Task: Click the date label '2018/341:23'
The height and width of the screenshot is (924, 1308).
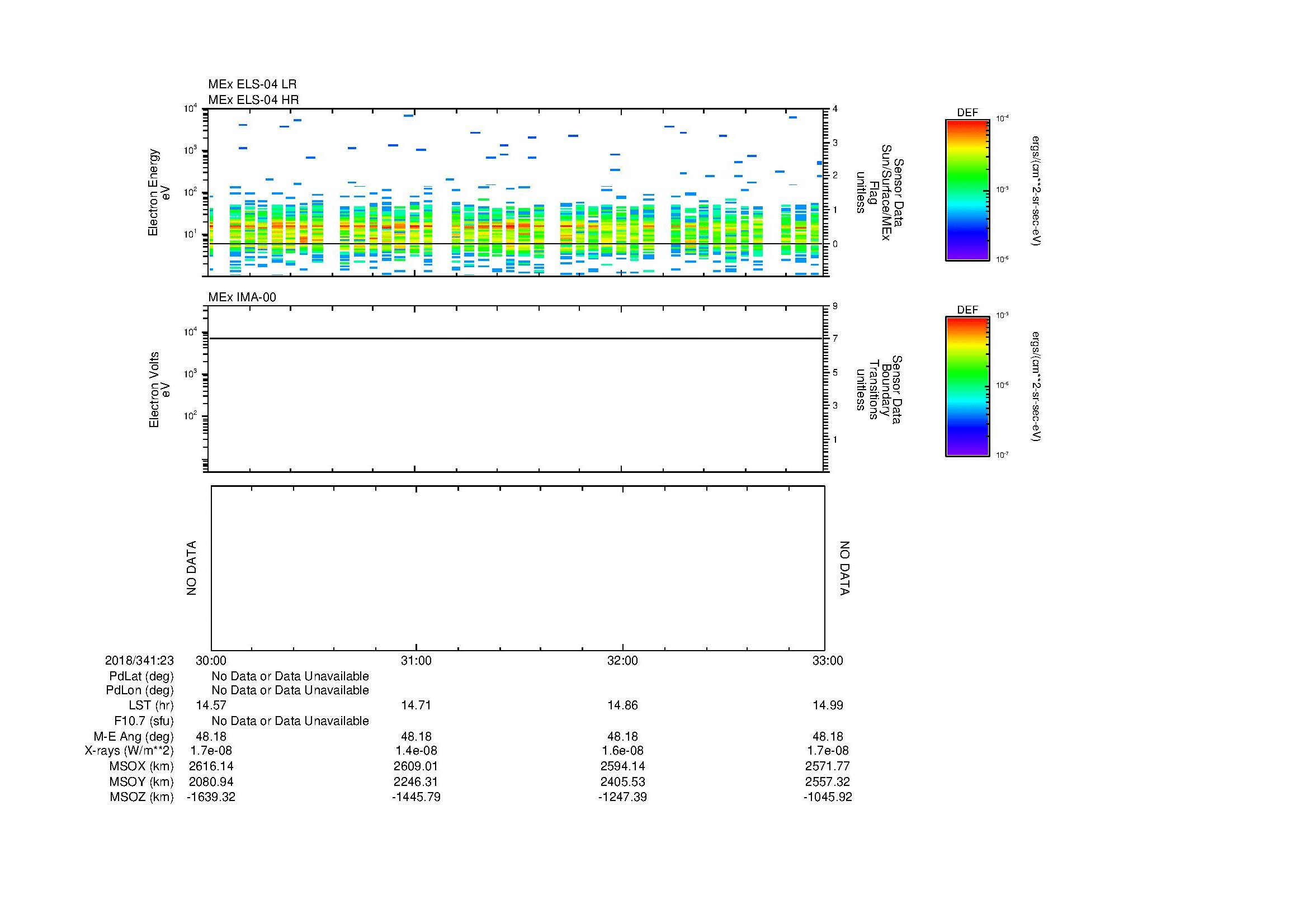Action: pos(139,660)
